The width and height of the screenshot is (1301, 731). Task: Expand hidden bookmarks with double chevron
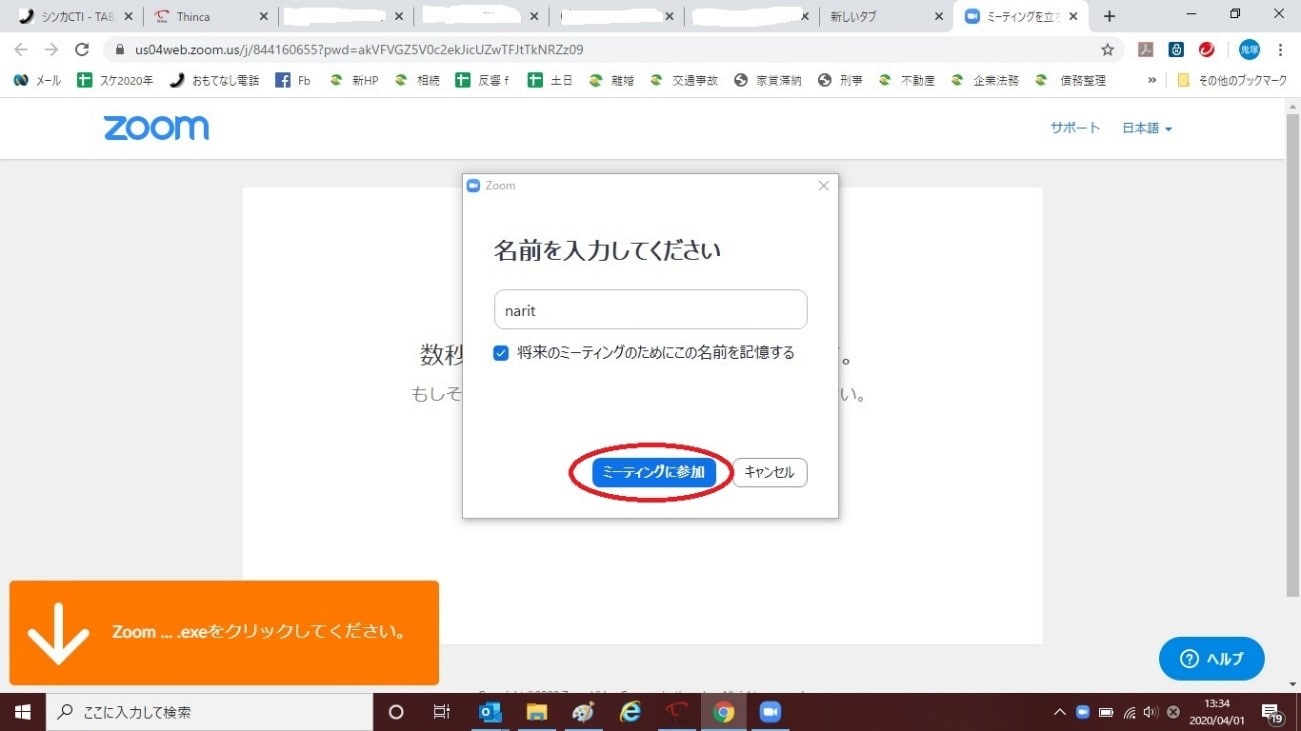pyautogui.click(x=1151, y=80)
